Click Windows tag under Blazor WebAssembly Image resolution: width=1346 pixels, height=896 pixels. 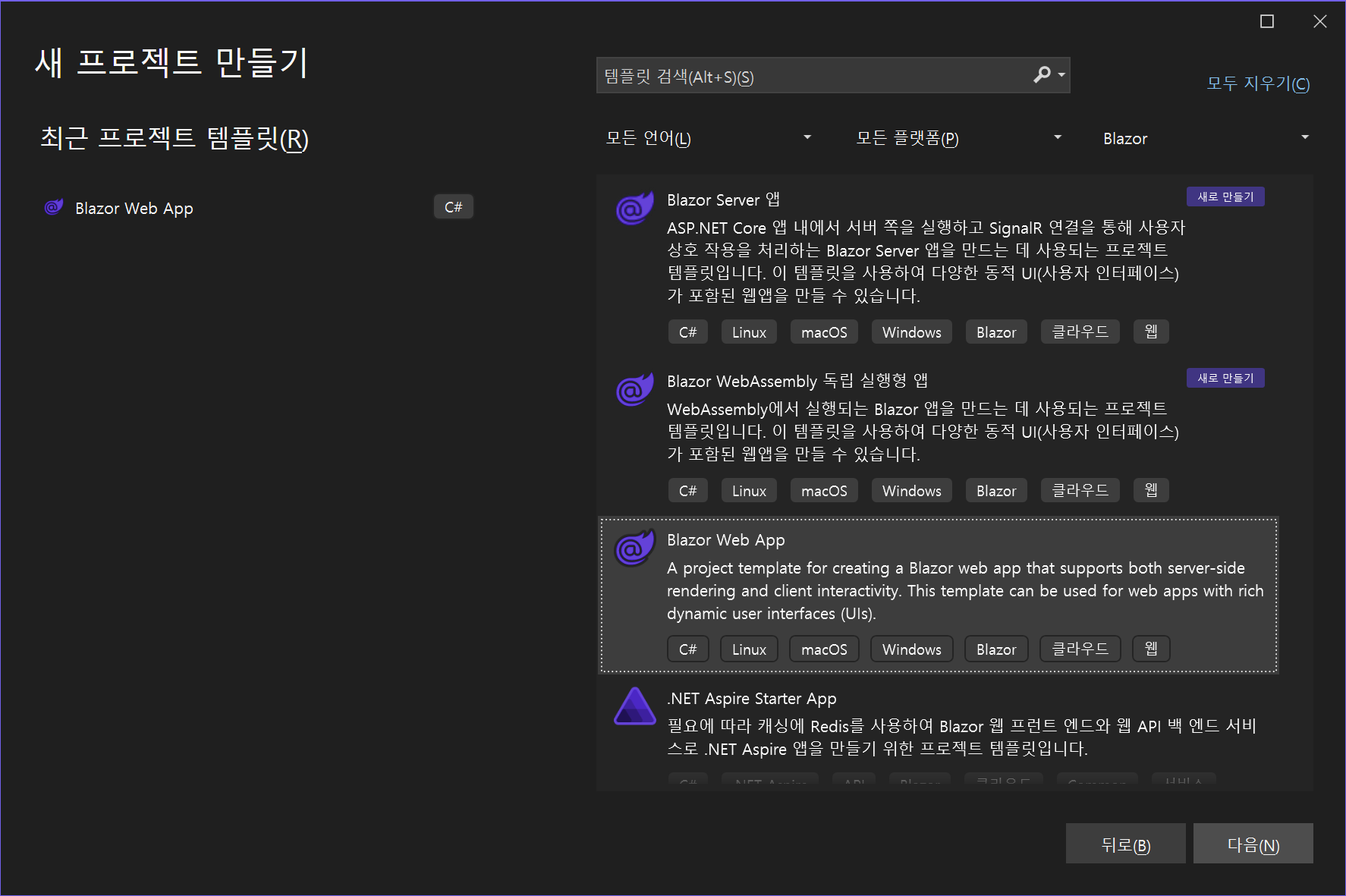[911, 491]
